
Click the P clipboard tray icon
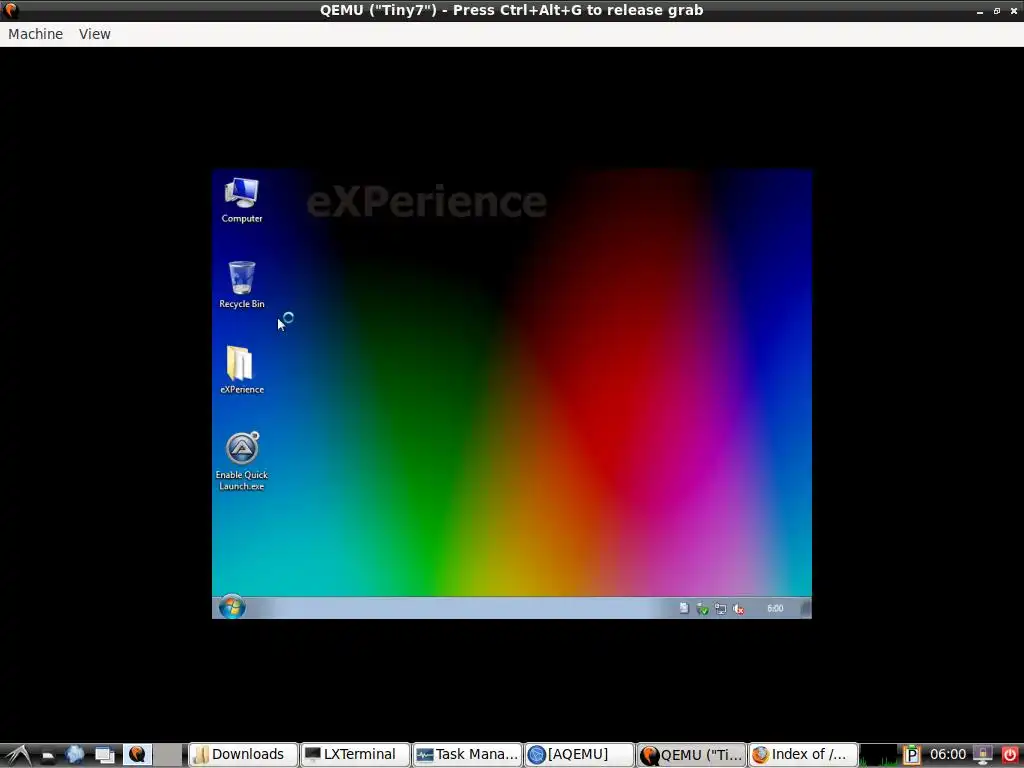[912, 755]
